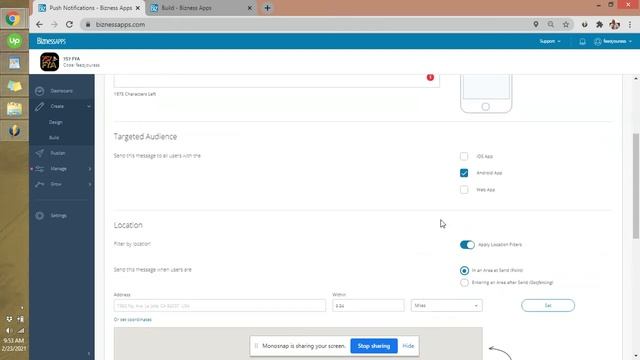Click the Address input field

click(220, 306)
